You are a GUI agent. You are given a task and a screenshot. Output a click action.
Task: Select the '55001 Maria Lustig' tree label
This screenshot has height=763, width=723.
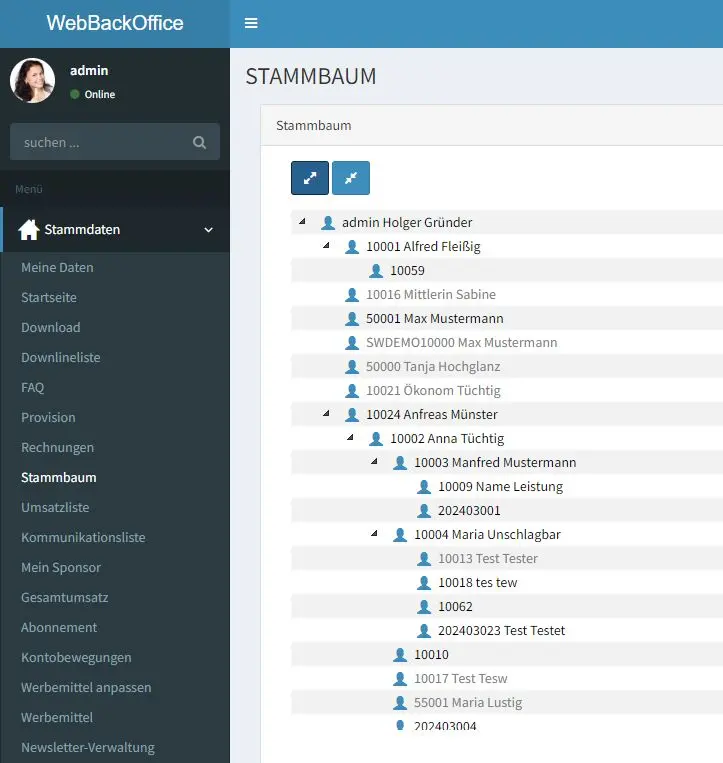(x=468, y=703)
